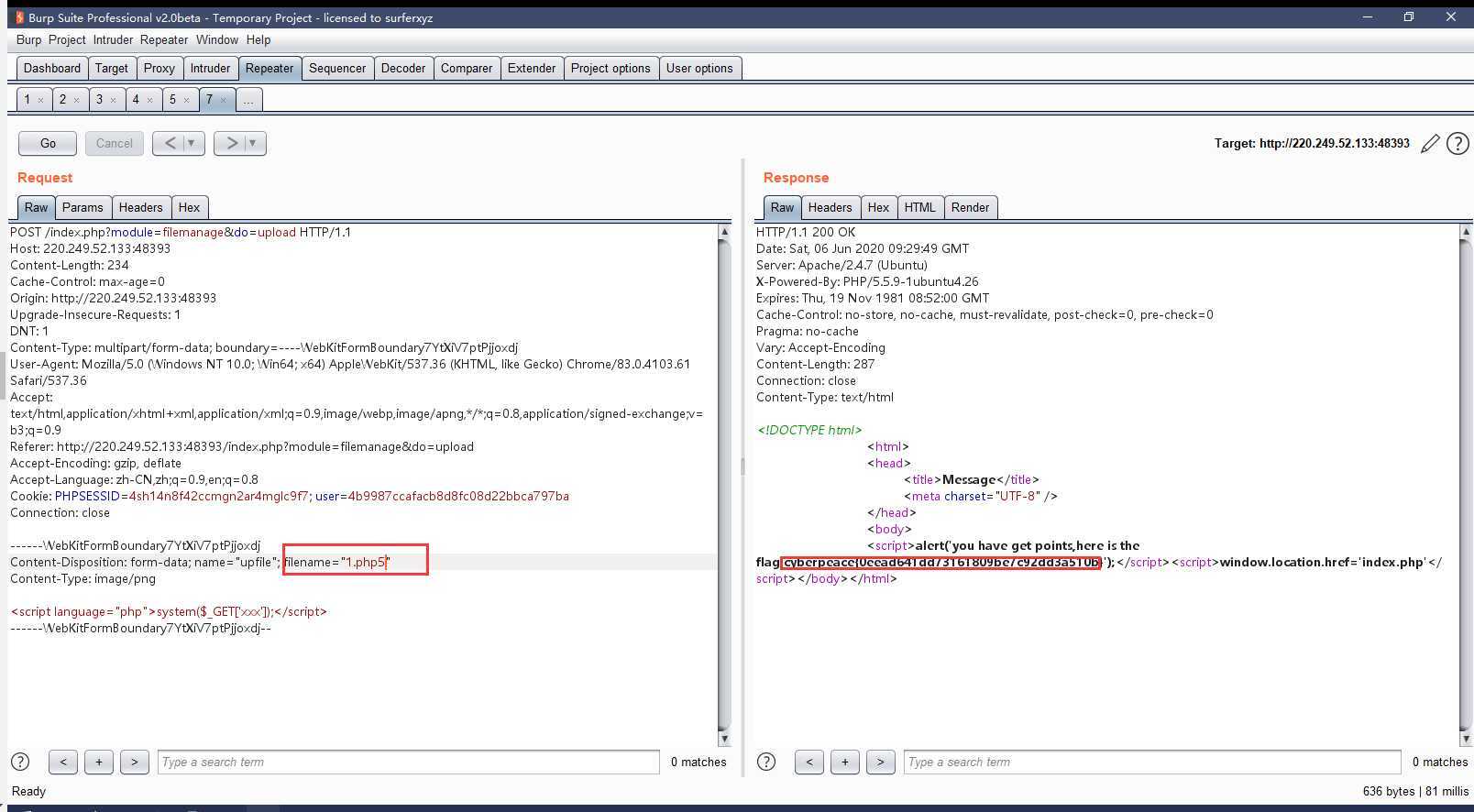
Task: Click the request search term field
Action: pyautogui.click(x=408, y=762)
